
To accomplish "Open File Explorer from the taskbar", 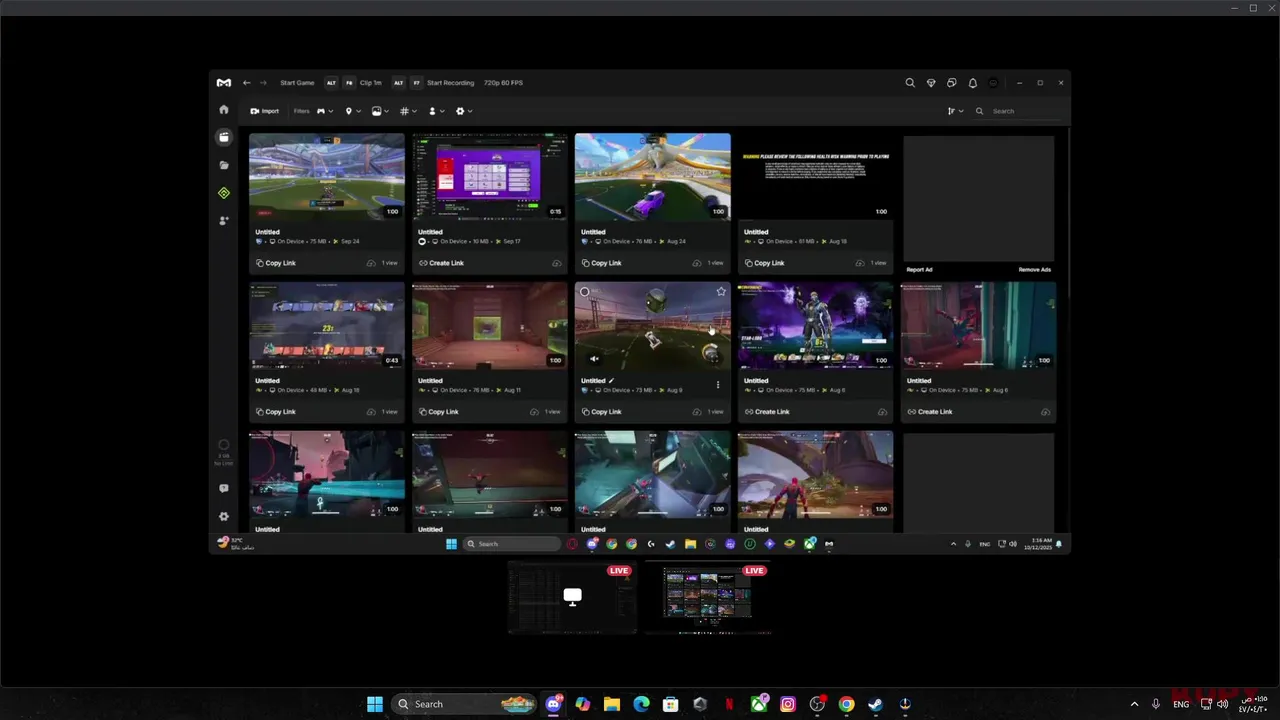I will coord(612,704).
